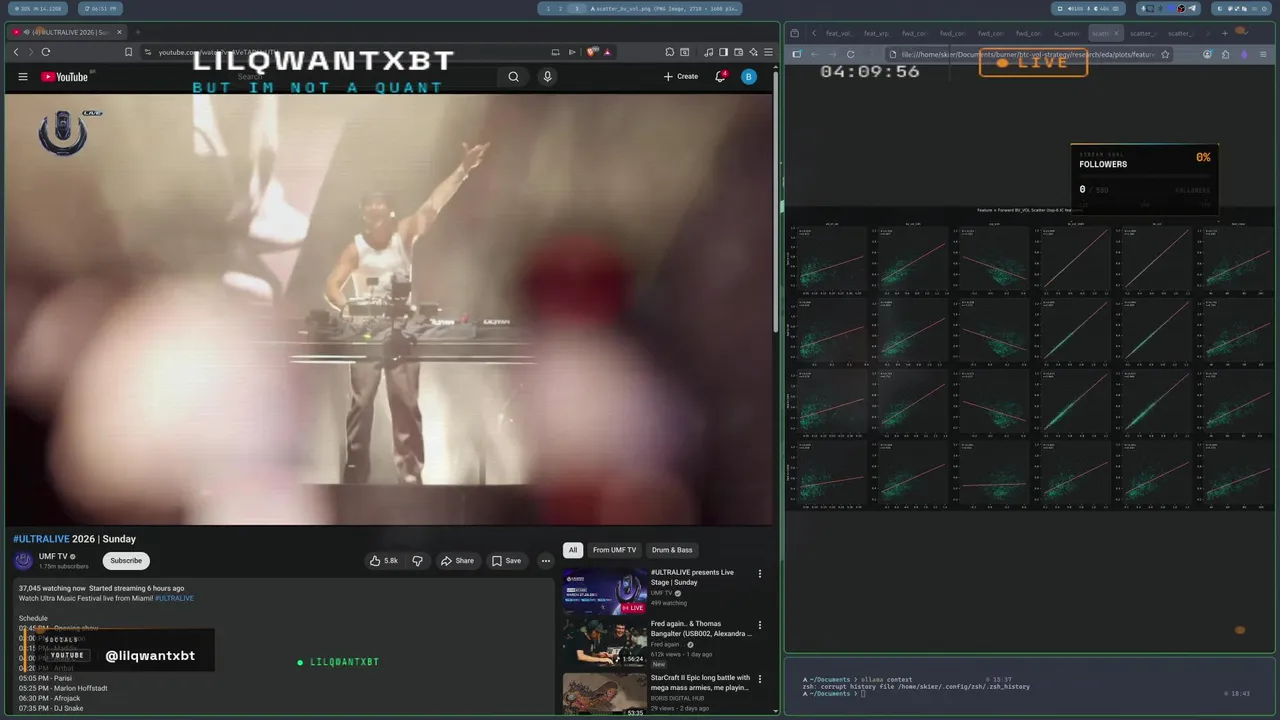Open the Fred again.. & Thomas Bangalter thumbnail

click(x=604, y=643)
